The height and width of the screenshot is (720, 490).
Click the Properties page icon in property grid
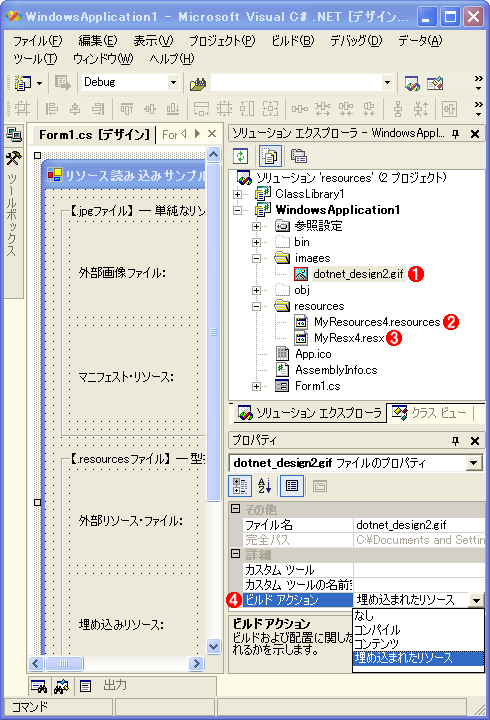tap(320, 486)
